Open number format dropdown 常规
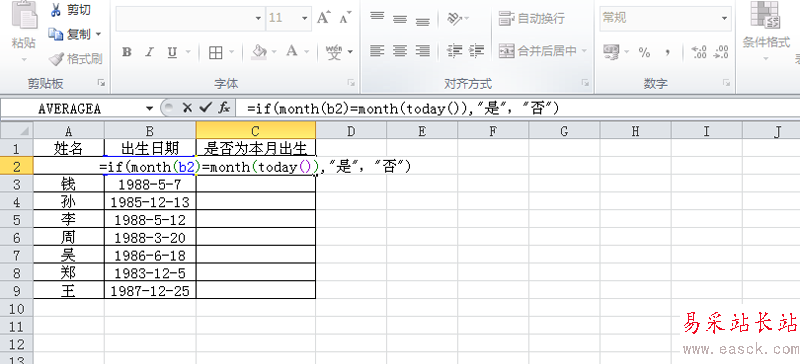The image size is (800, 364). click(x=724, y=18)
